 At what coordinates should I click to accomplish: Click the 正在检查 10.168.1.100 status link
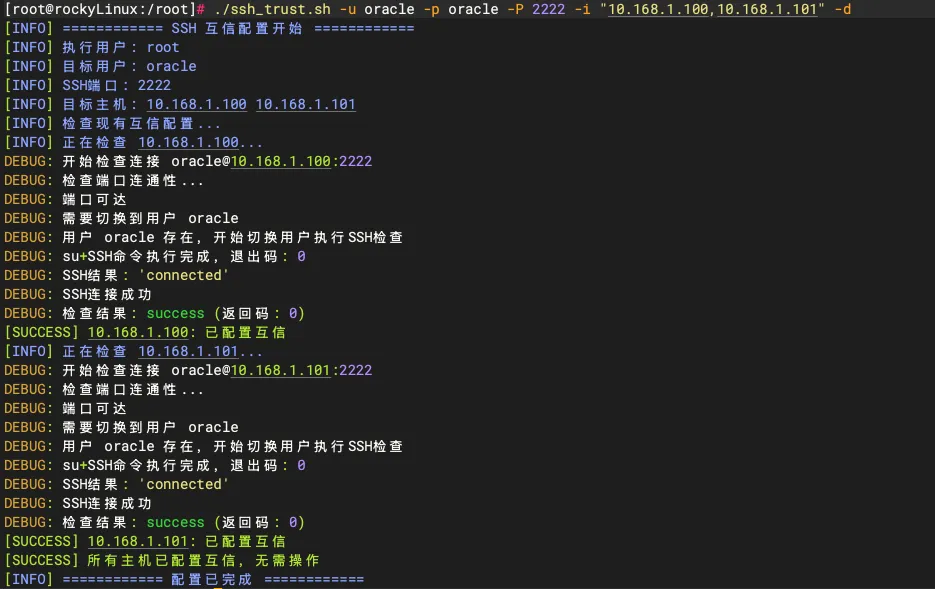coord(190,141)
